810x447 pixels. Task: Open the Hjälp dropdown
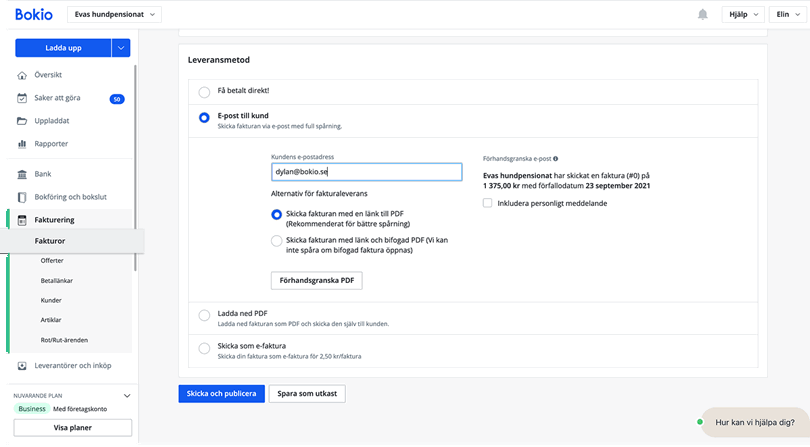[x=743, y=14]
